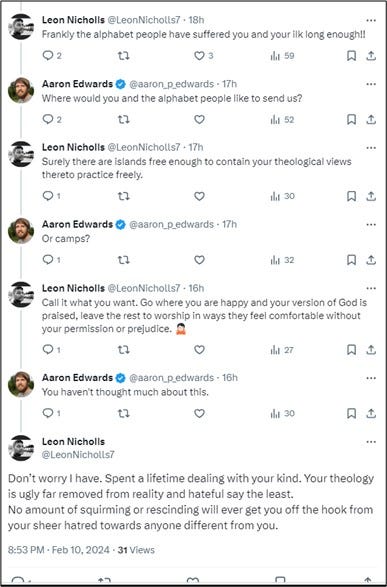View analytics showing 27 views

282,350
